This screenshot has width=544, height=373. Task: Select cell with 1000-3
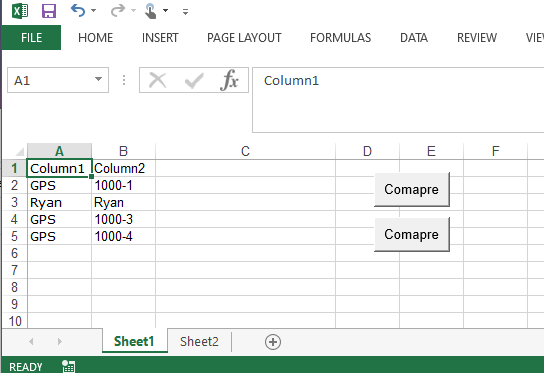coord(124,219)
